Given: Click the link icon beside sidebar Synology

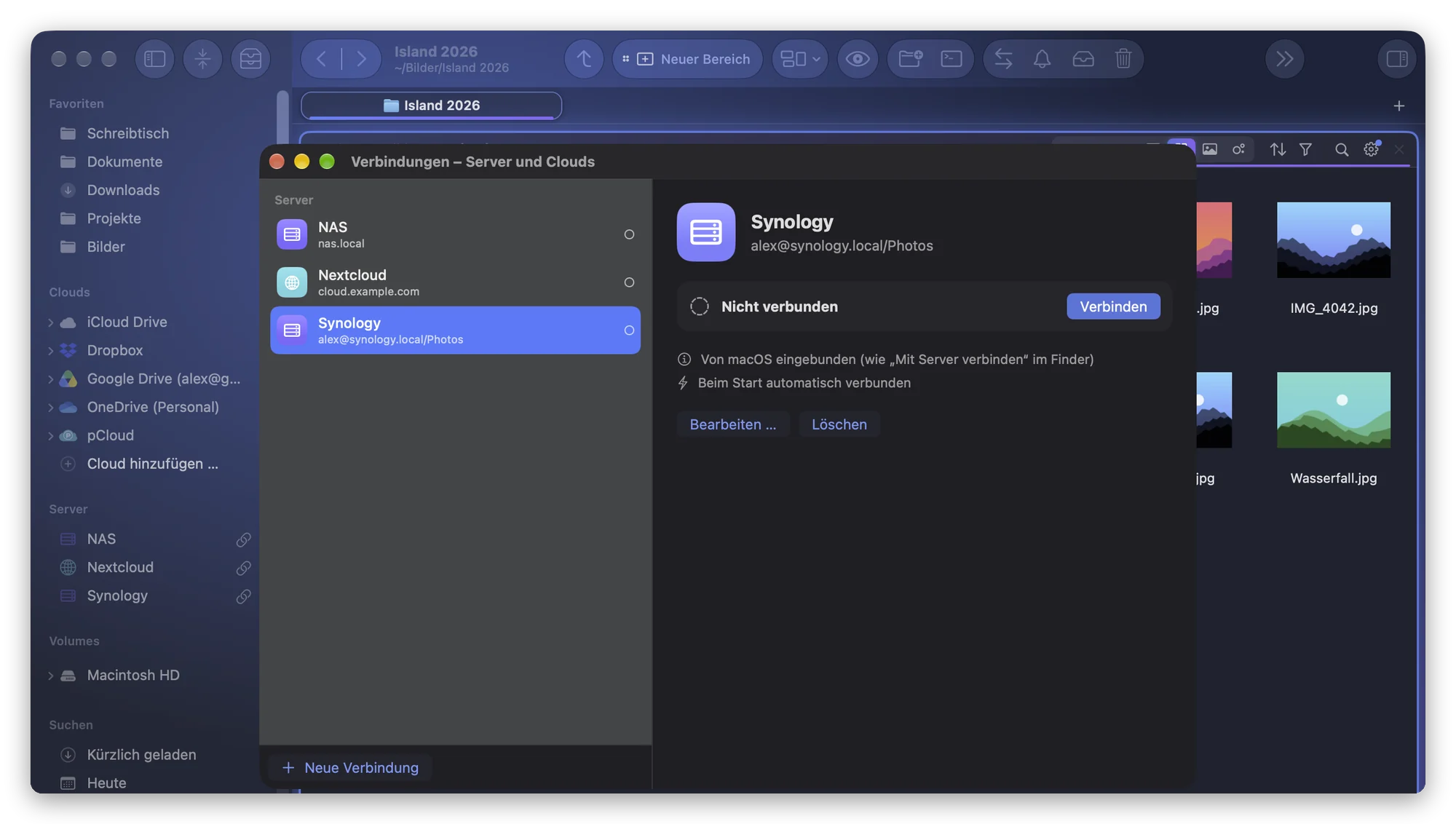Looking at the screenshot, I should pyautogui.click(x=243, y=596).
